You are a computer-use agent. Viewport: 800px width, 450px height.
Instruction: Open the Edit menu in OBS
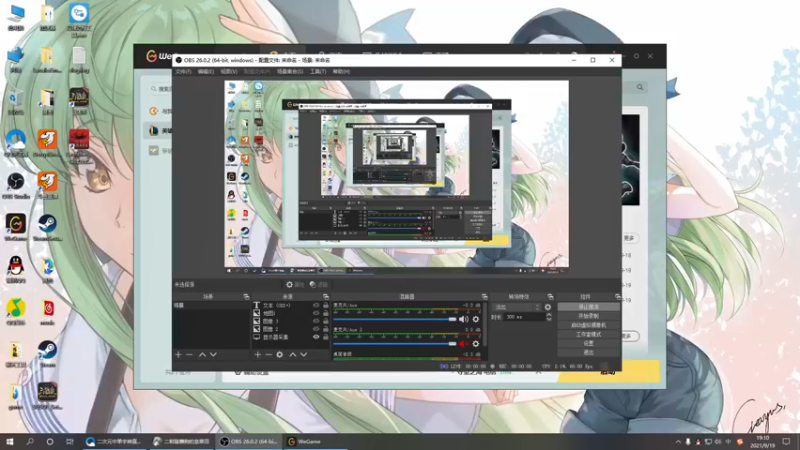pos(206,71)
